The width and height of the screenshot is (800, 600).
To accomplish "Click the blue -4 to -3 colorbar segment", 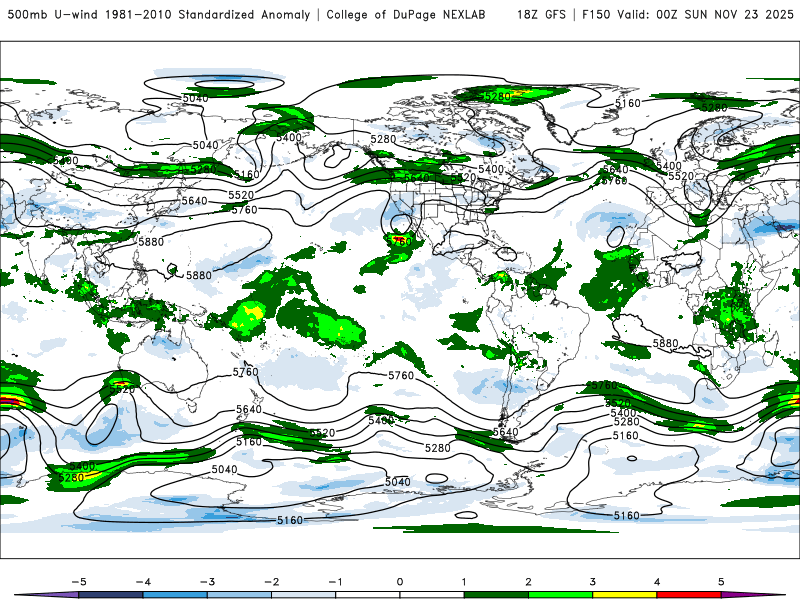I will point(175,595).
